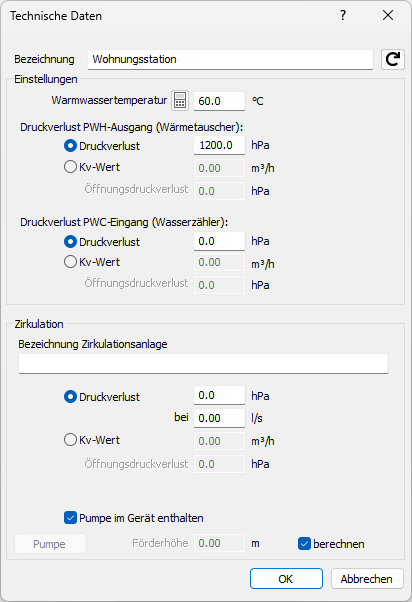Viewport: 412px width, 602px height.
Task: Open the calculator icon next to Warmwassertemperatur
Action: (180, 101)
